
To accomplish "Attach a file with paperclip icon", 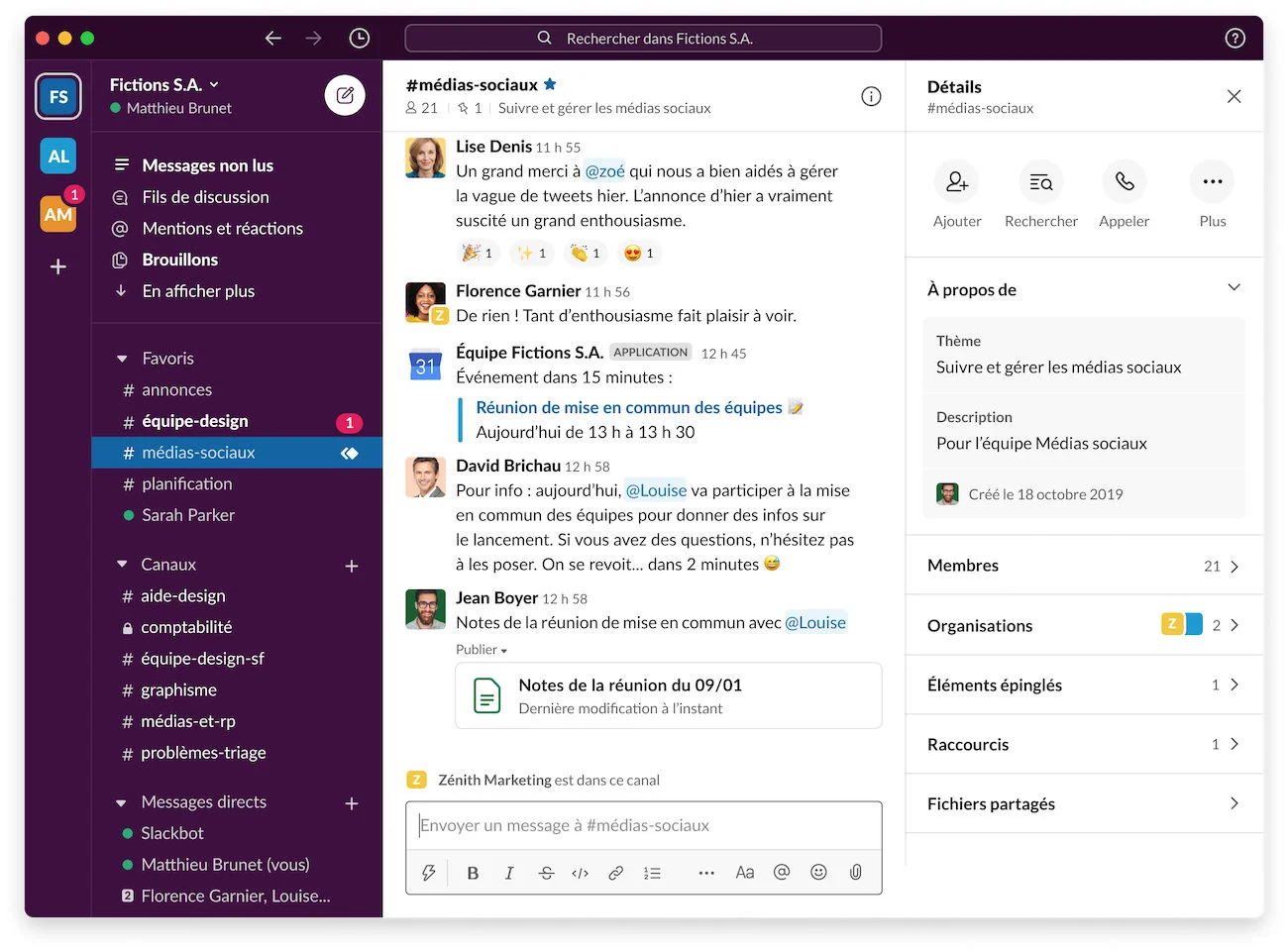I will coord(856,872).
